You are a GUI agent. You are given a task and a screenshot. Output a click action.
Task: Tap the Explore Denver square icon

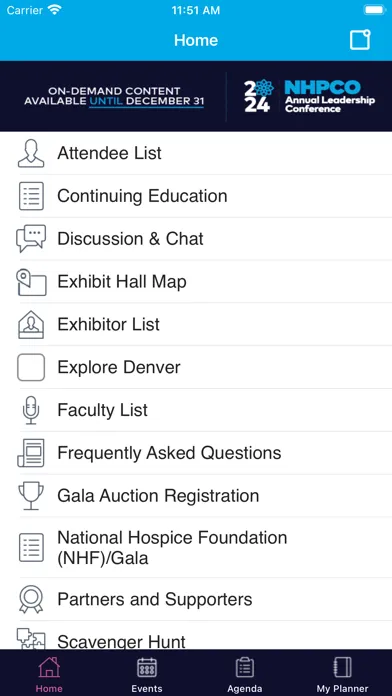point(31,368)
